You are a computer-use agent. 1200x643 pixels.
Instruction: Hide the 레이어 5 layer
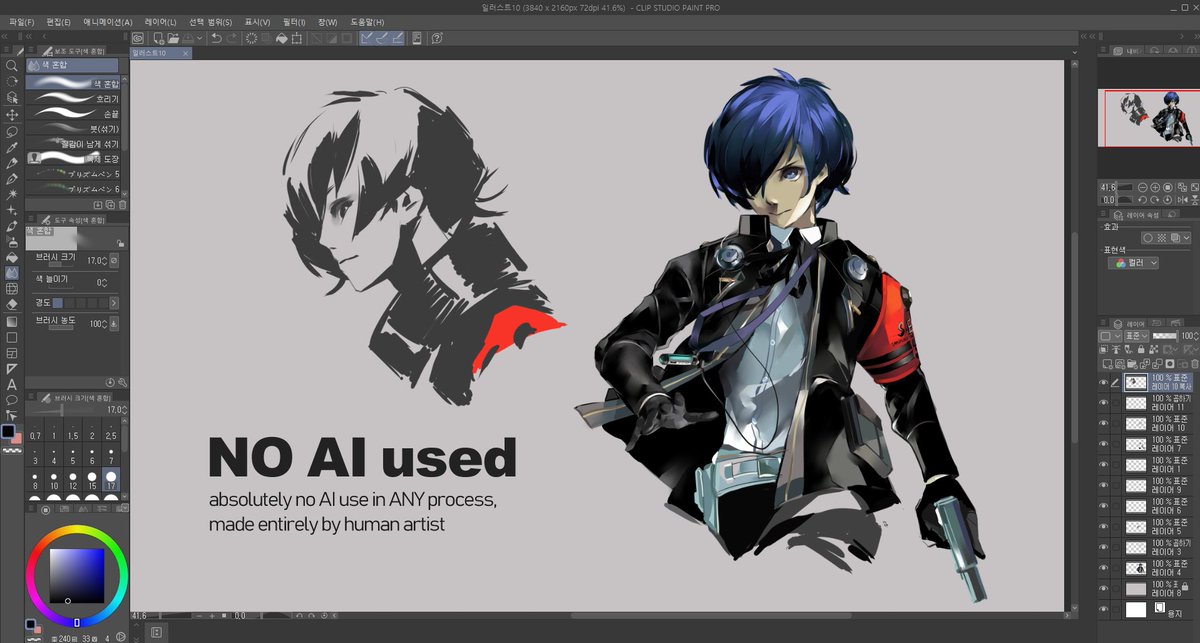[1104, 526]
